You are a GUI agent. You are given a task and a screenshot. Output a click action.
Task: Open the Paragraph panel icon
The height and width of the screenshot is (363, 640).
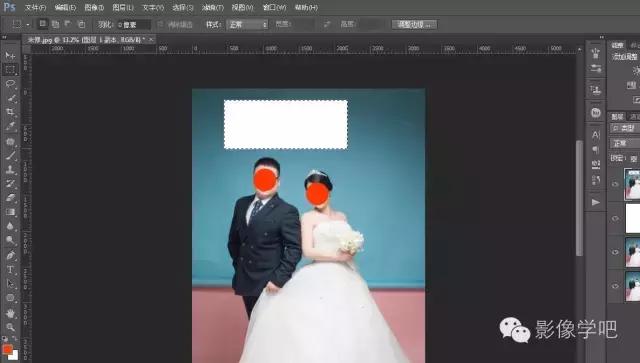[596, 149]
